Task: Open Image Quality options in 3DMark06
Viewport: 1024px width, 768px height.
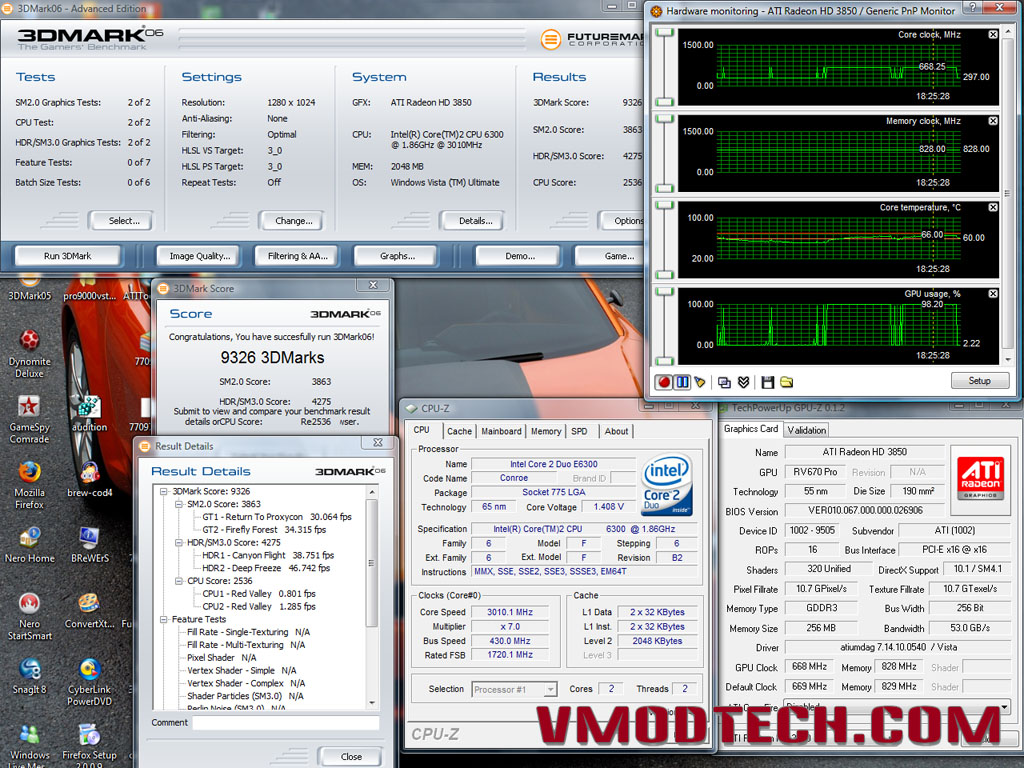Action: pyautogui.click(x=200, y=256)
